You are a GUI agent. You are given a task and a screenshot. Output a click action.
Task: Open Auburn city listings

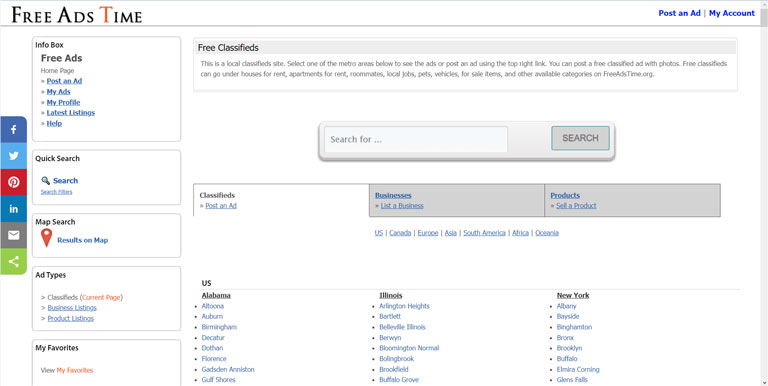tap(212, 316)
